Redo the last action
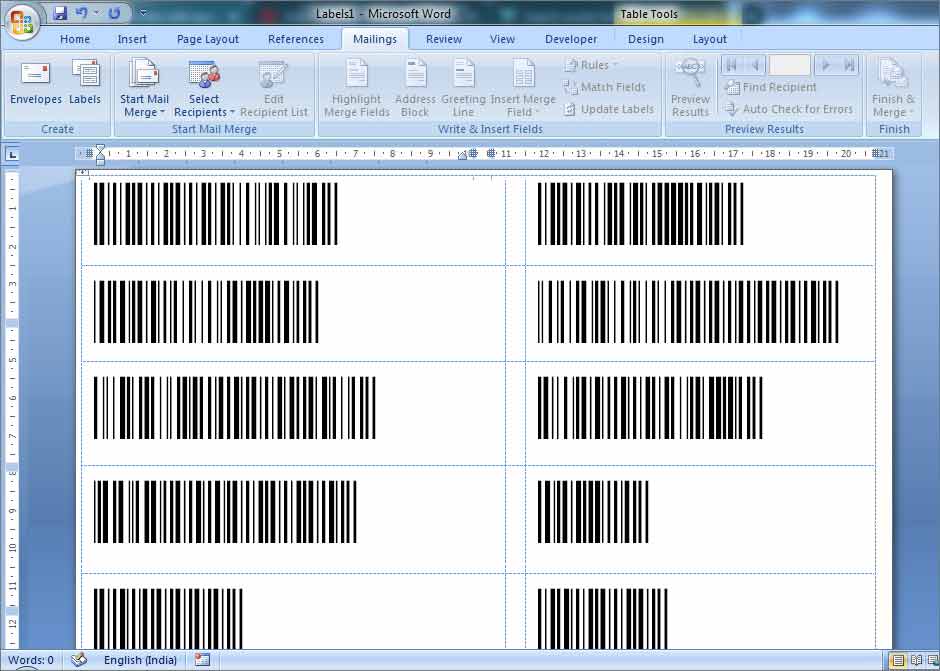Screen dimensions: 940x671 point(113,13)
